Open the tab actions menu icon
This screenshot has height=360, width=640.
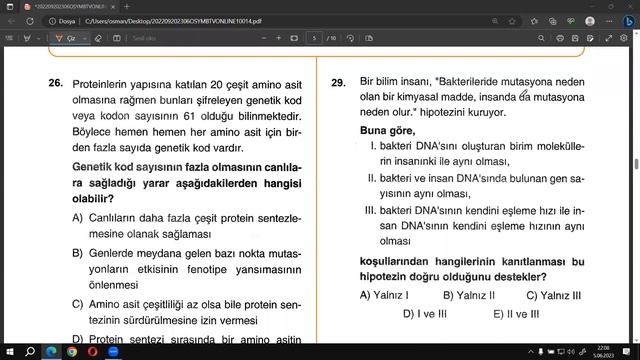pos(10,7)
